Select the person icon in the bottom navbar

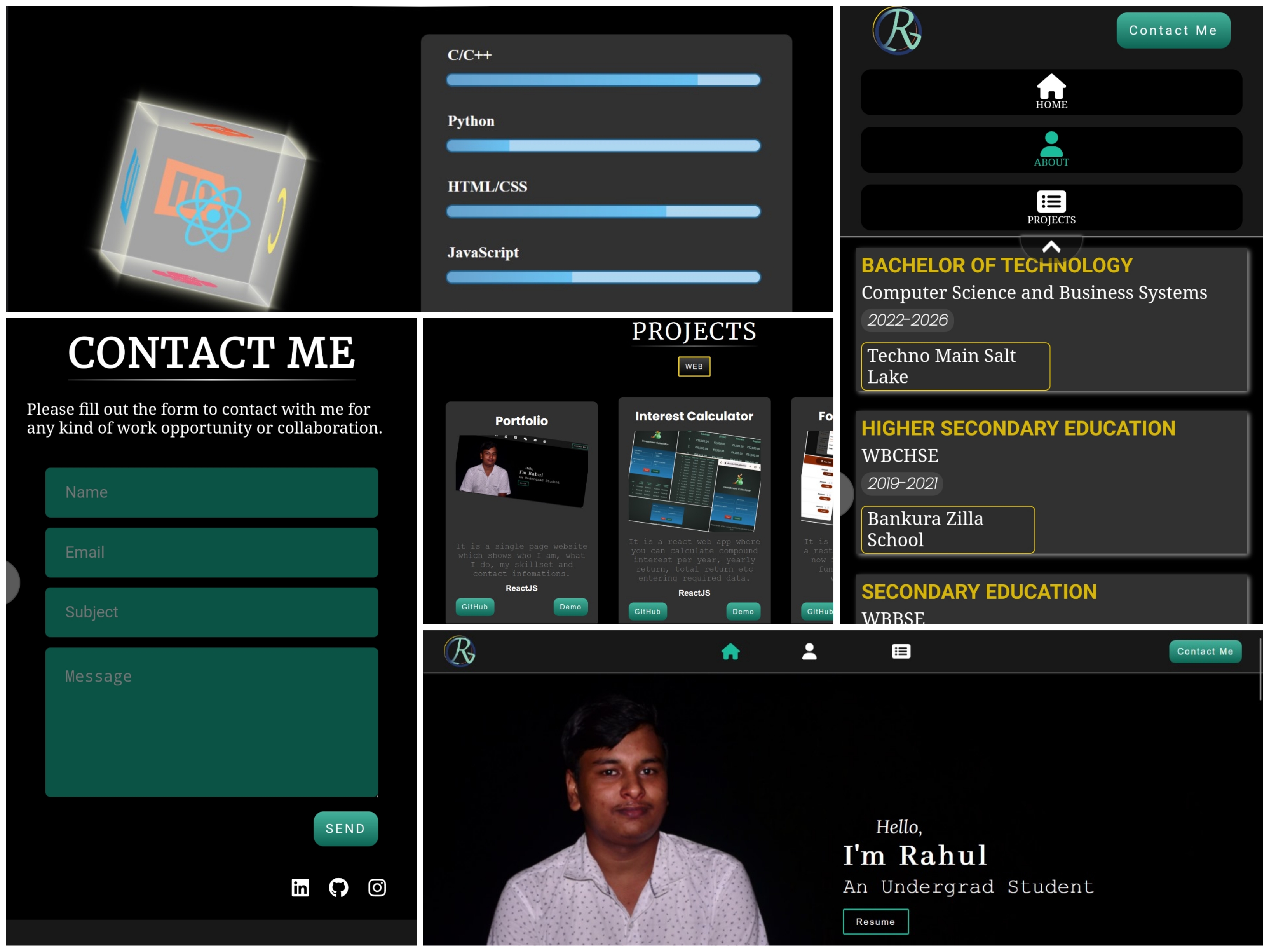click(x=809, y=651)
